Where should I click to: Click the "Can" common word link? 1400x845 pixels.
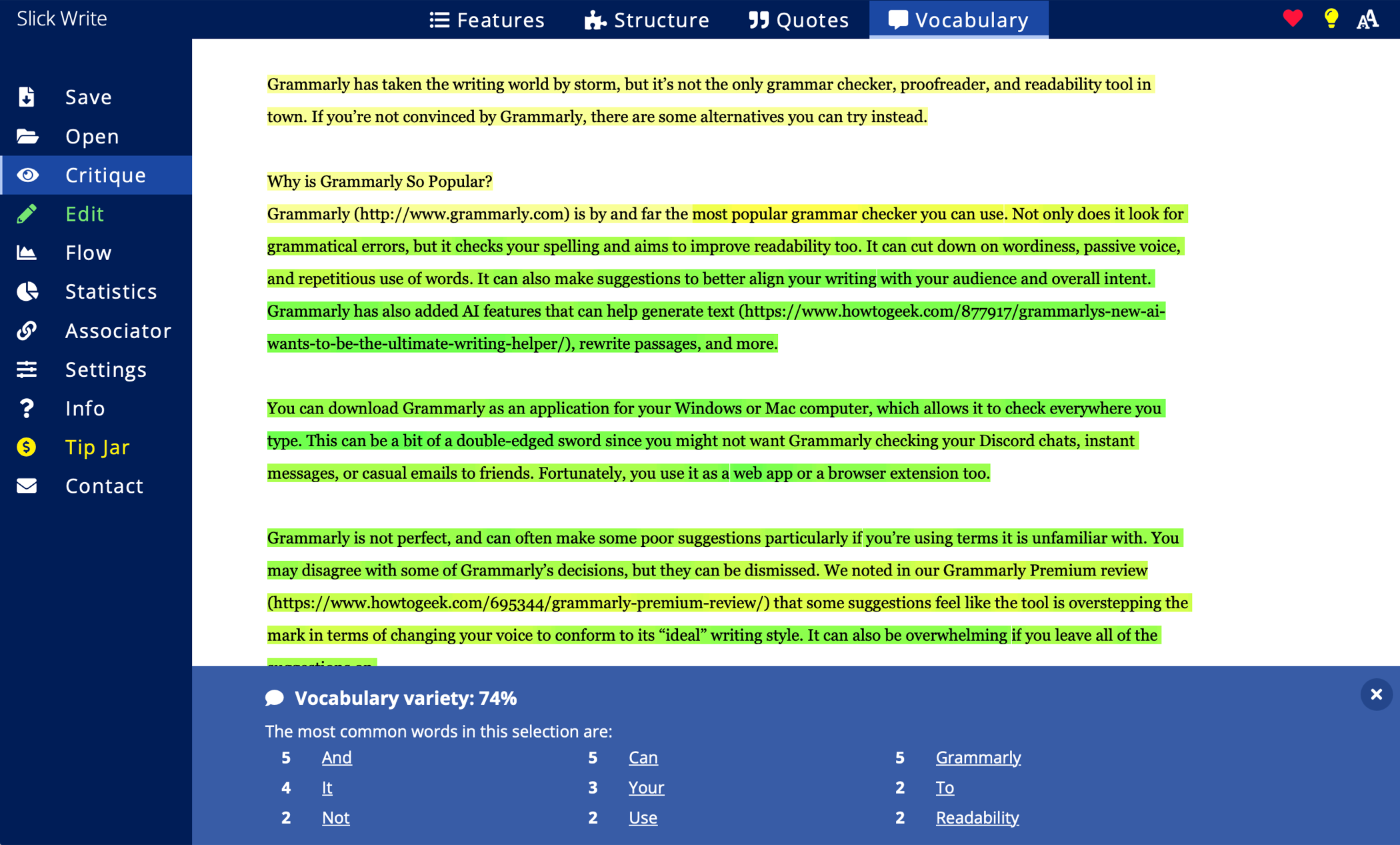coord(643,758)
